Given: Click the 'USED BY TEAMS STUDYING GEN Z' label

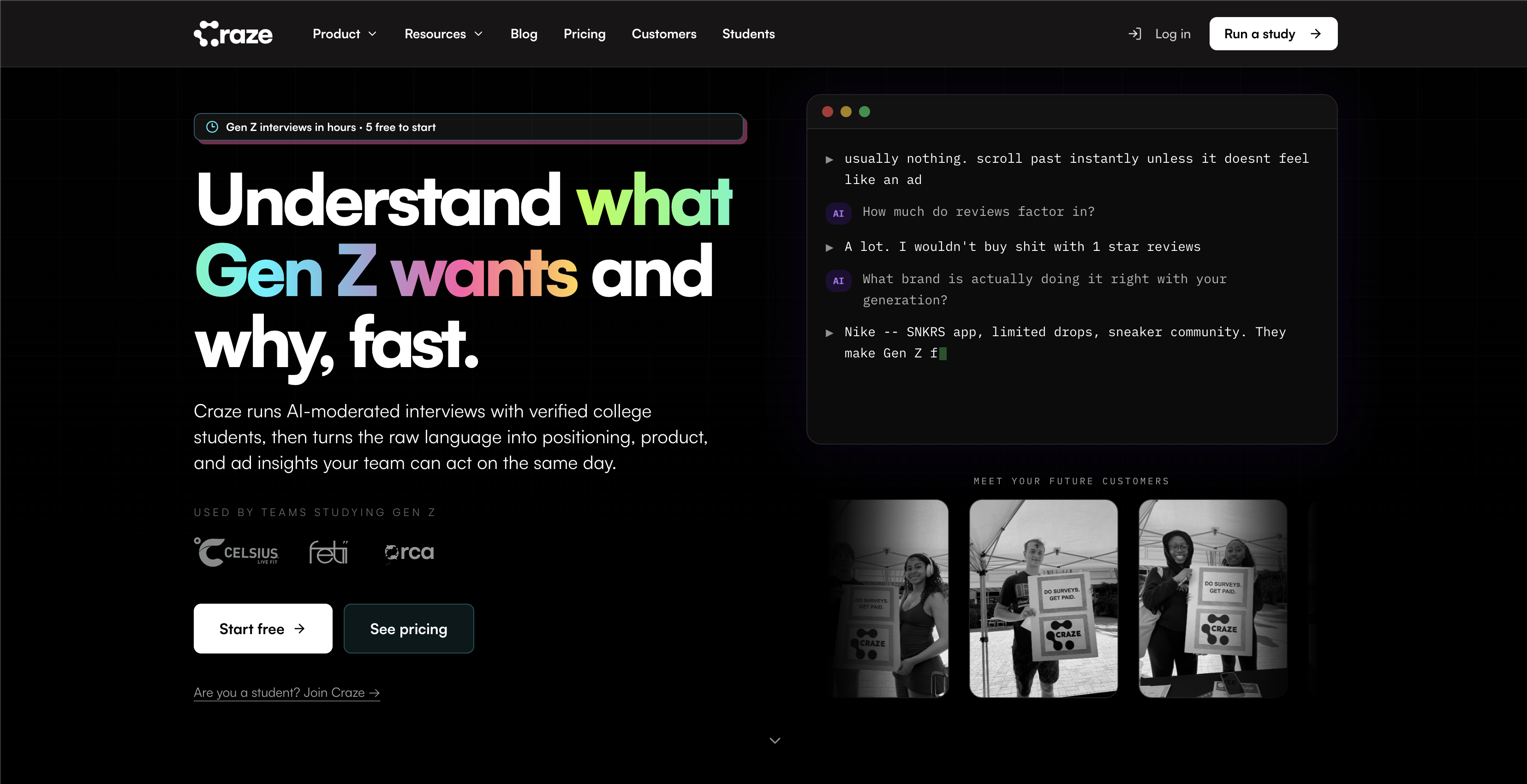Looking at the screenshot, I should [315, 512].
